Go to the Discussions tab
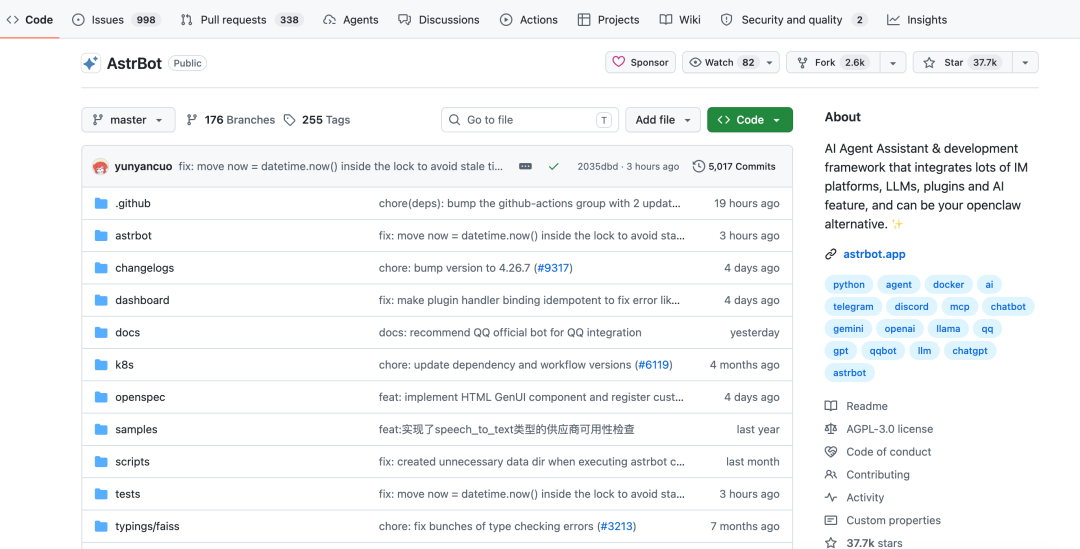 click(439, 20)
